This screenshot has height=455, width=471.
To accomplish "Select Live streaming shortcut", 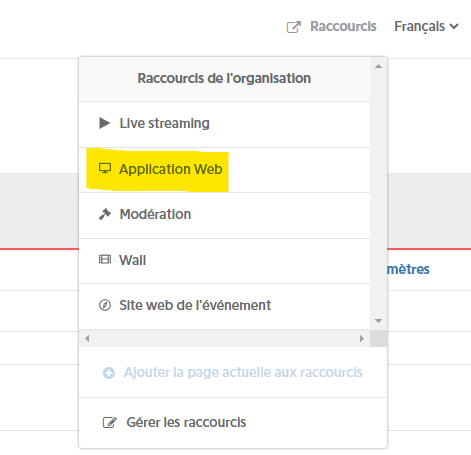I will pyautogui.click(x=224, y=124).
